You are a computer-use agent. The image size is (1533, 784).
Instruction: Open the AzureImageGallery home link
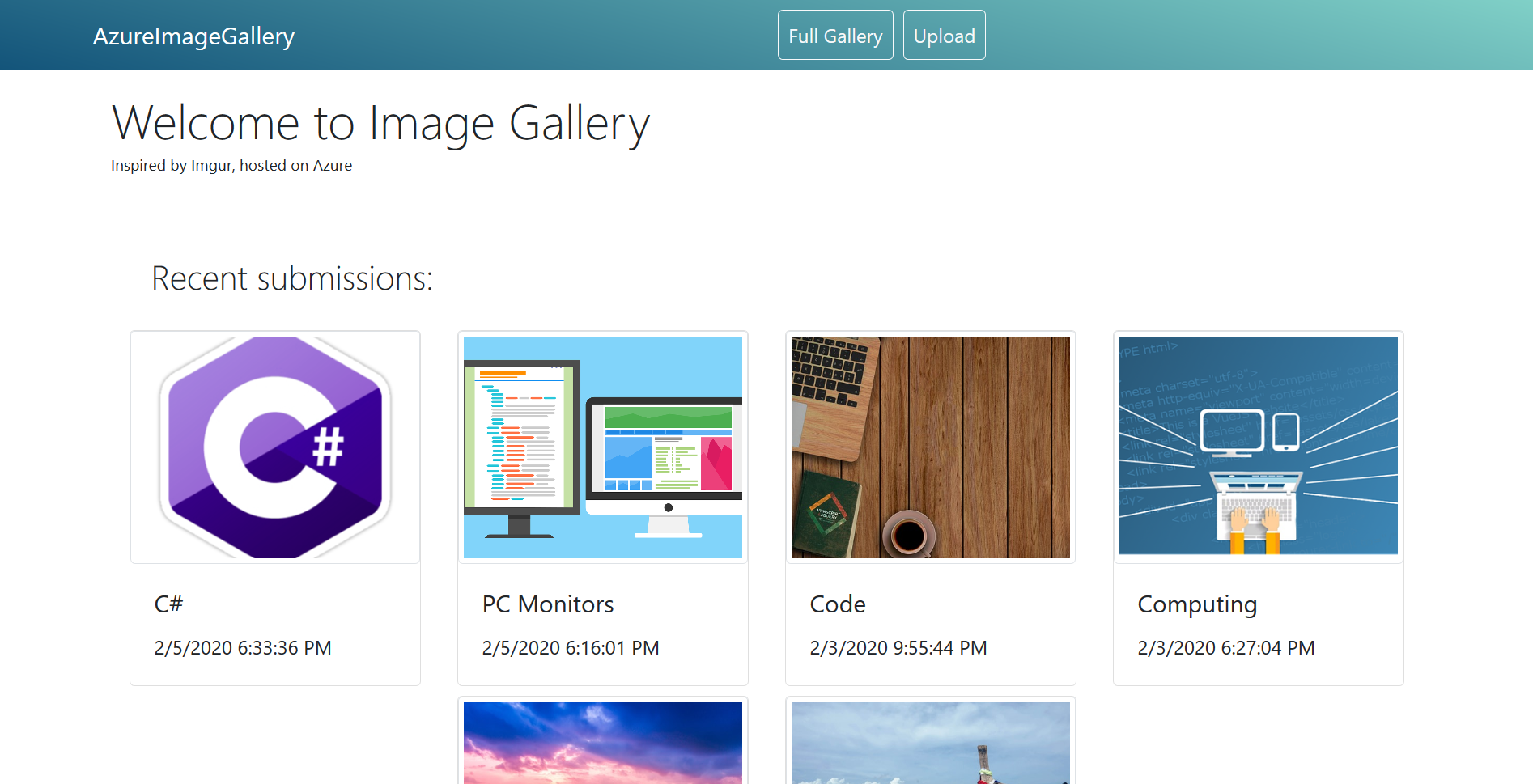tap(193, 36)
